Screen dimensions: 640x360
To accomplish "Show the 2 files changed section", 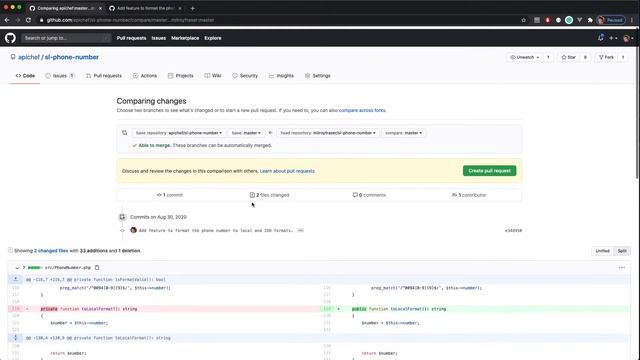I will pos(269,195).
